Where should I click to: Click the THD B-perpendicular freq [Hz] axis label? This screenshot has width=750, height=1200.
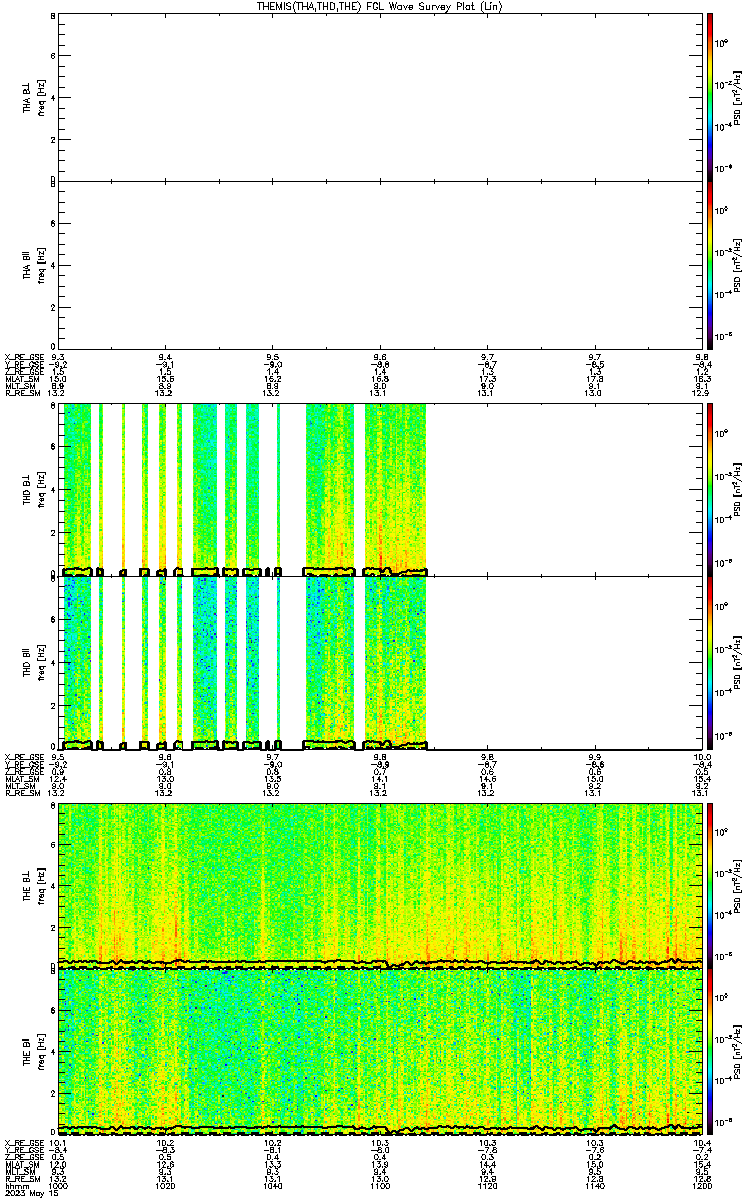coord(43,488)
